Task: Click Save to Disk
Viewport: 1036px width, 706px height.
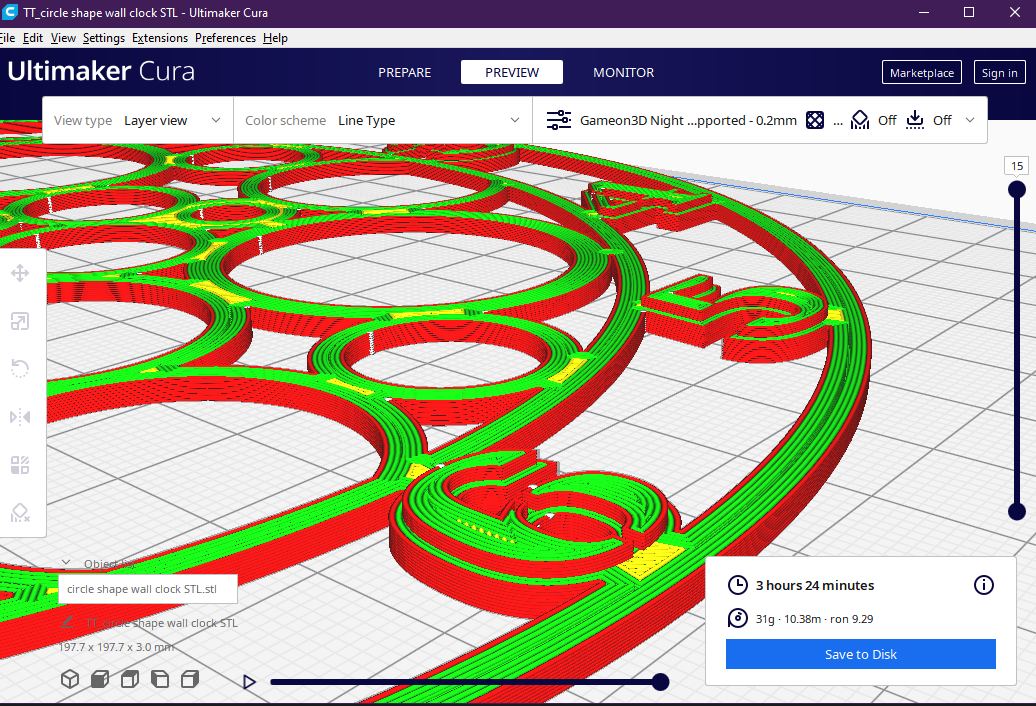Action: [861, 654]
